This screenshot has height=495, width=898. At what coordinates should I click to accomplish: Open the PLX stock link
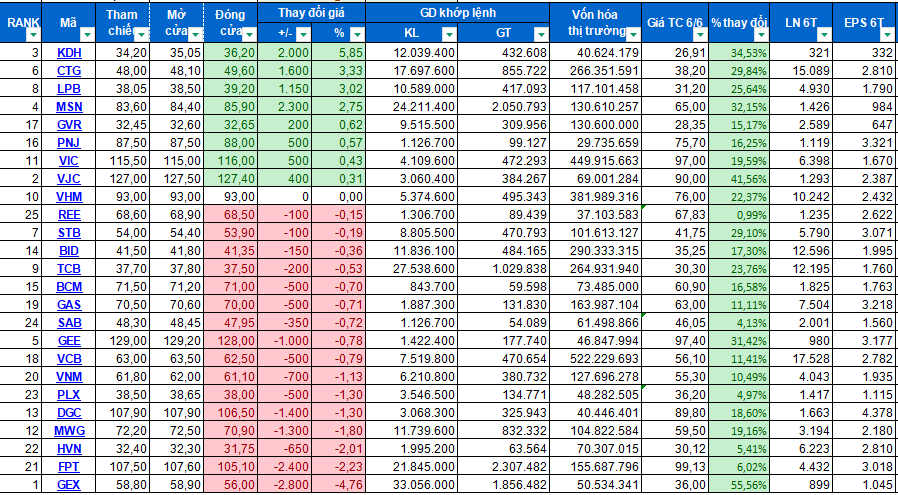point(69,395)
